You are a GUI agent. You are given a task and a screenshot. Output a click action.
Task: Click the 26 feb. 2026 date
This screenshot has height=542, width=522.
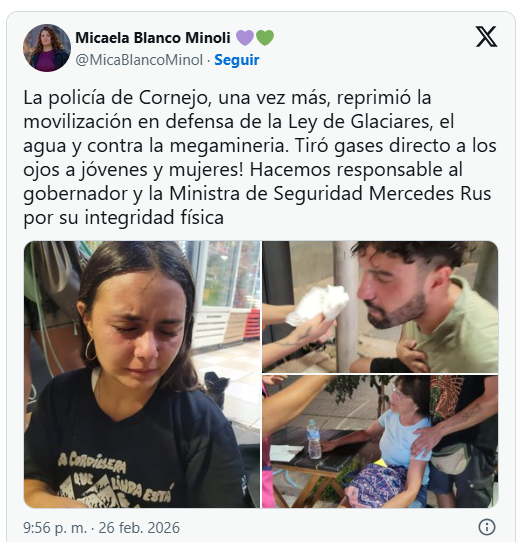click(x=139, y=528)
